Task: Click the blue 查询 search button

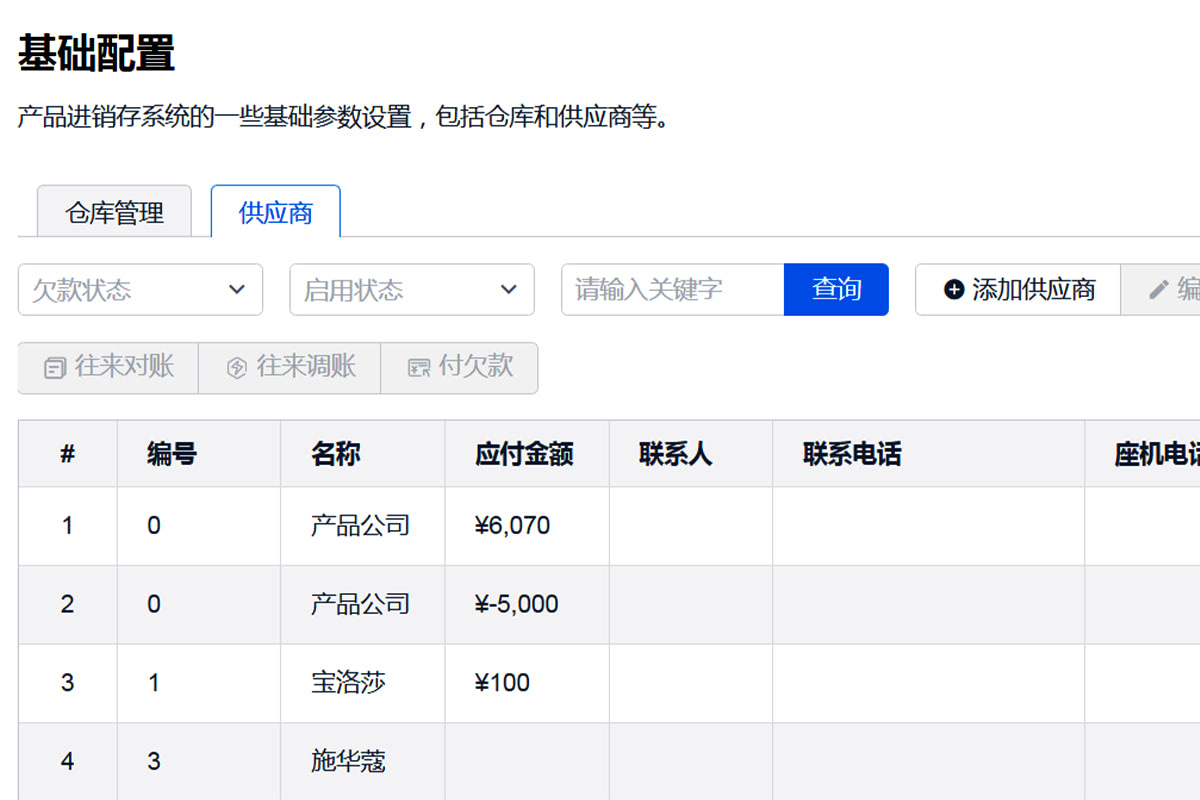Action: coord(836,289)
